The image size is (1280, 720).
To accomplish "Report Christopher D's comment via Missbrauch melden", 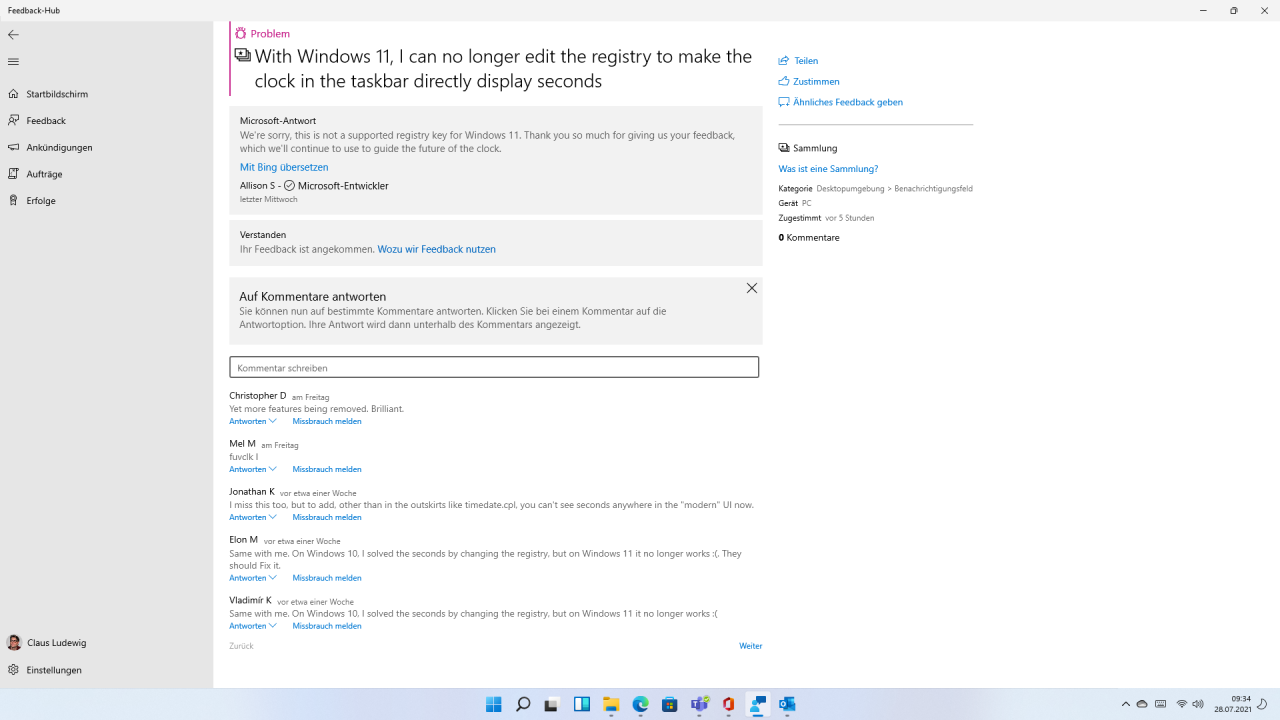I will tap(327, 421).
